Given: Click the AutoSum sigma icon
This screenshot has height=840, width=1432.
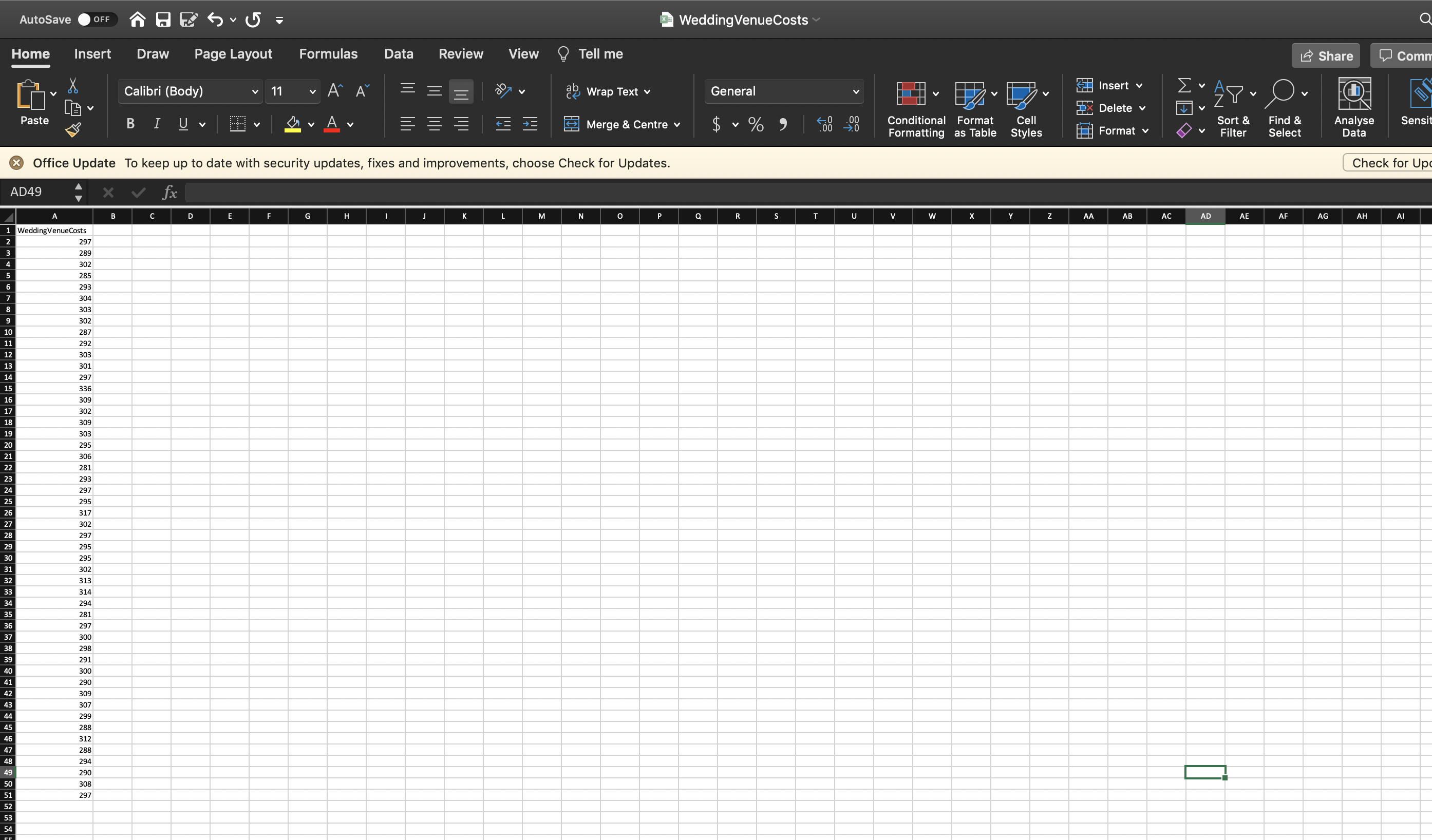Looking at the screenshot, I should pyautogui.click(x=1184, y=85).
